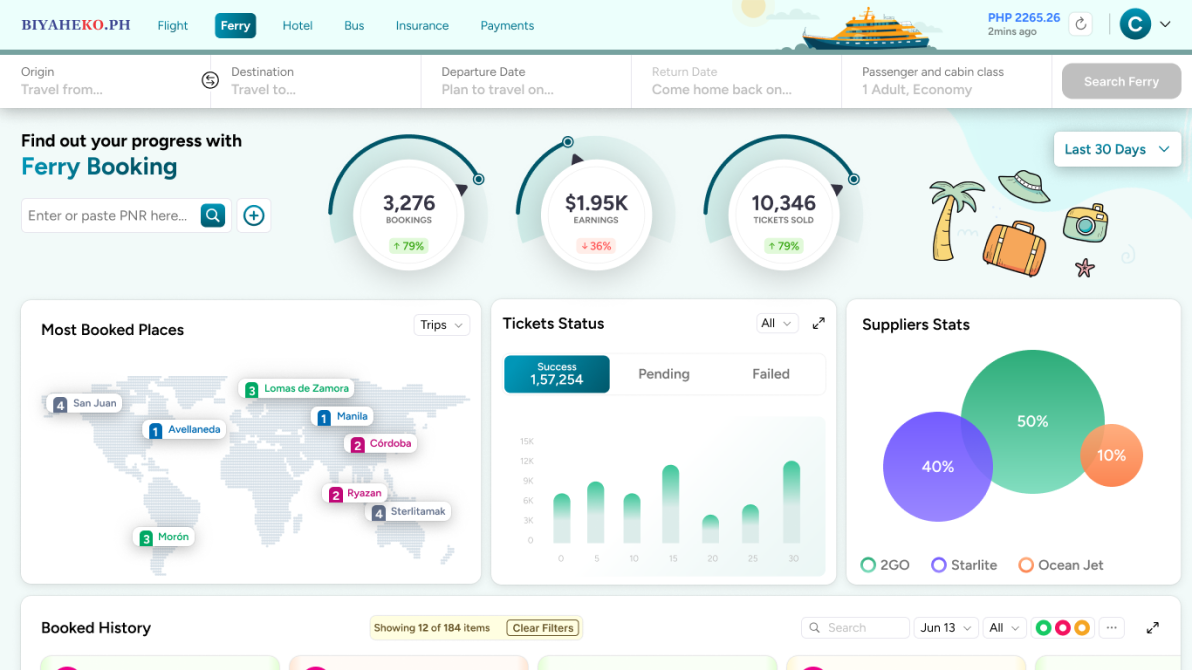Image resolution: width=1192 pixels, height=670 pixels.
Task: Click the Clear Filters button
Action: (543, 628)
